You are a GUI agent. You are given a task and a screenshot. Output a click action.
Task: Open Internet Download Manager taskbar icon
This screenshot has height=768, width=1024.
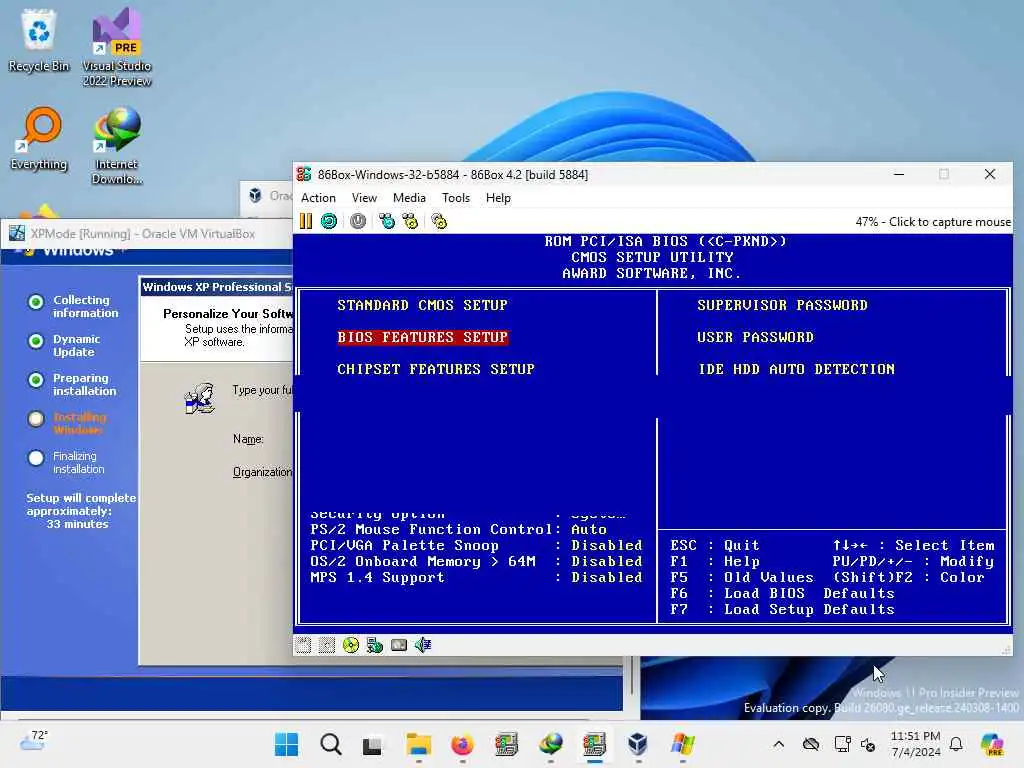click(551, 744)
